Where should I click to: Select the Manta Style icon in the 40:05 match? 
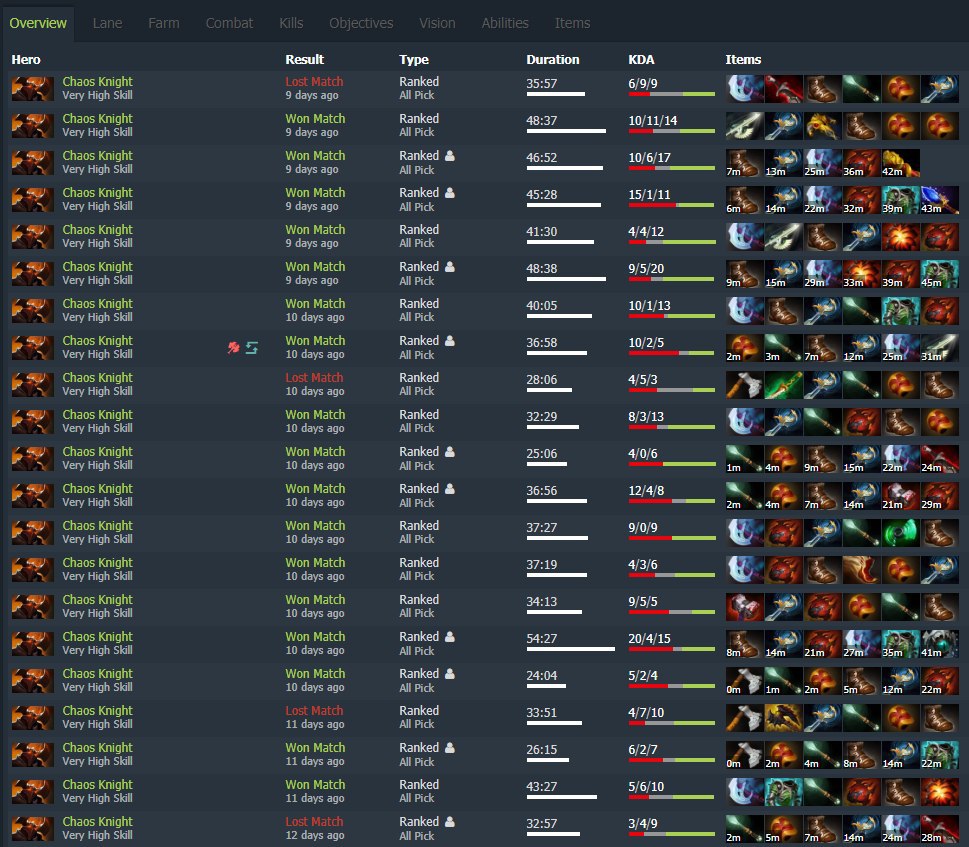point(745,311)
